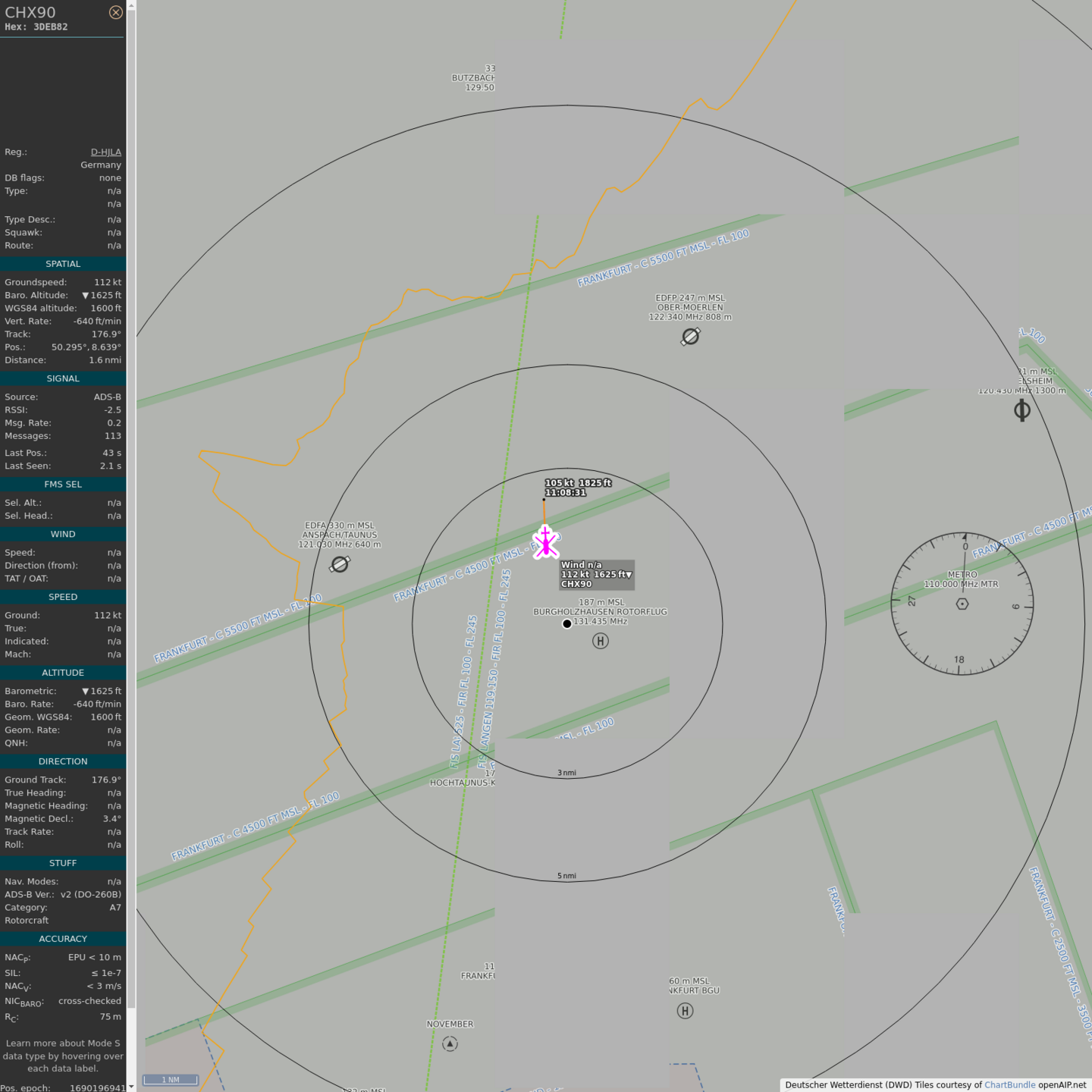1092x1092 pixels.
Task: Click the black receiver site dot
Action: [x=566, y=624]
